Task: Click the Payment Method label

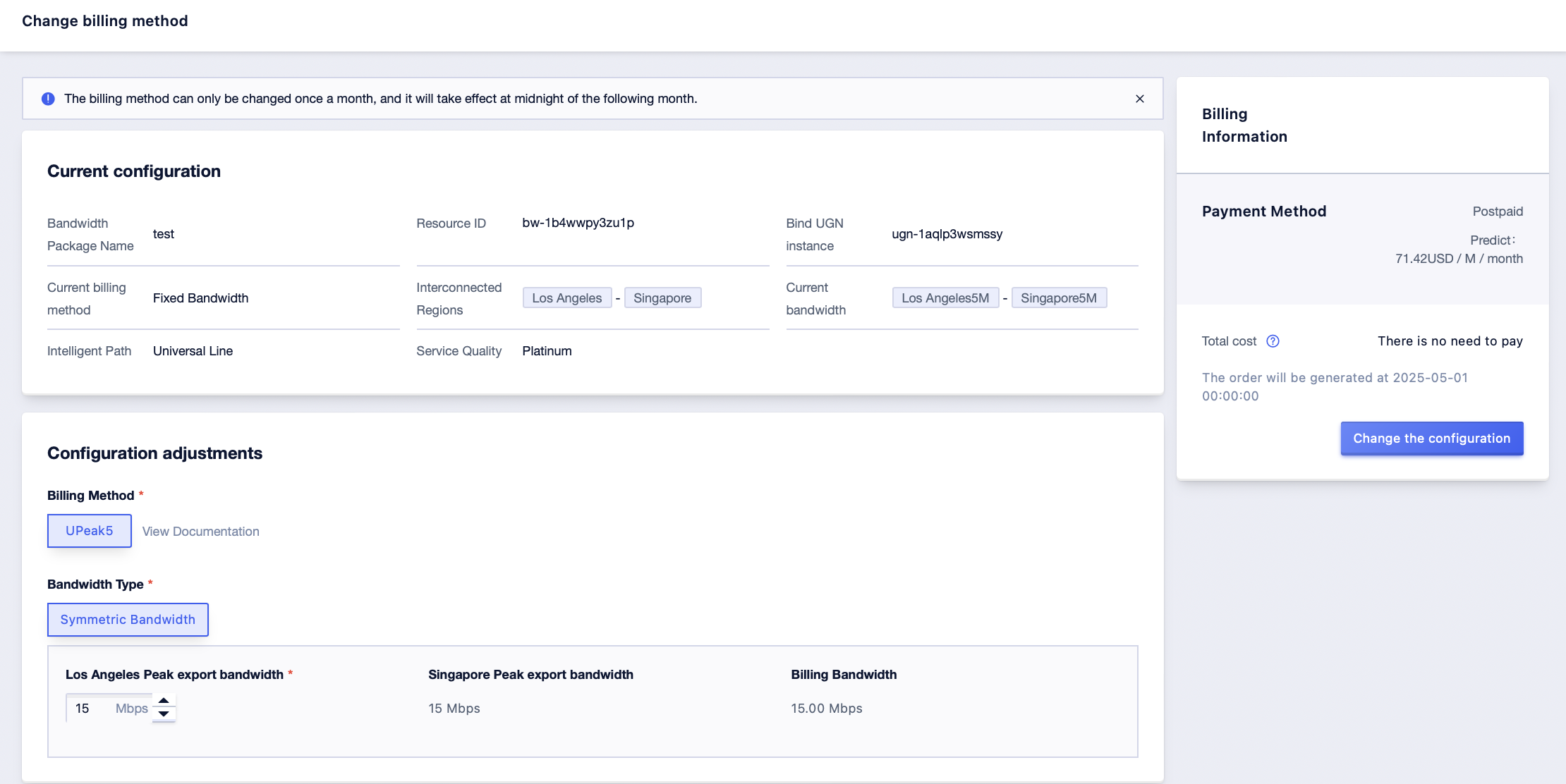Action: [x=1264, y=212]
